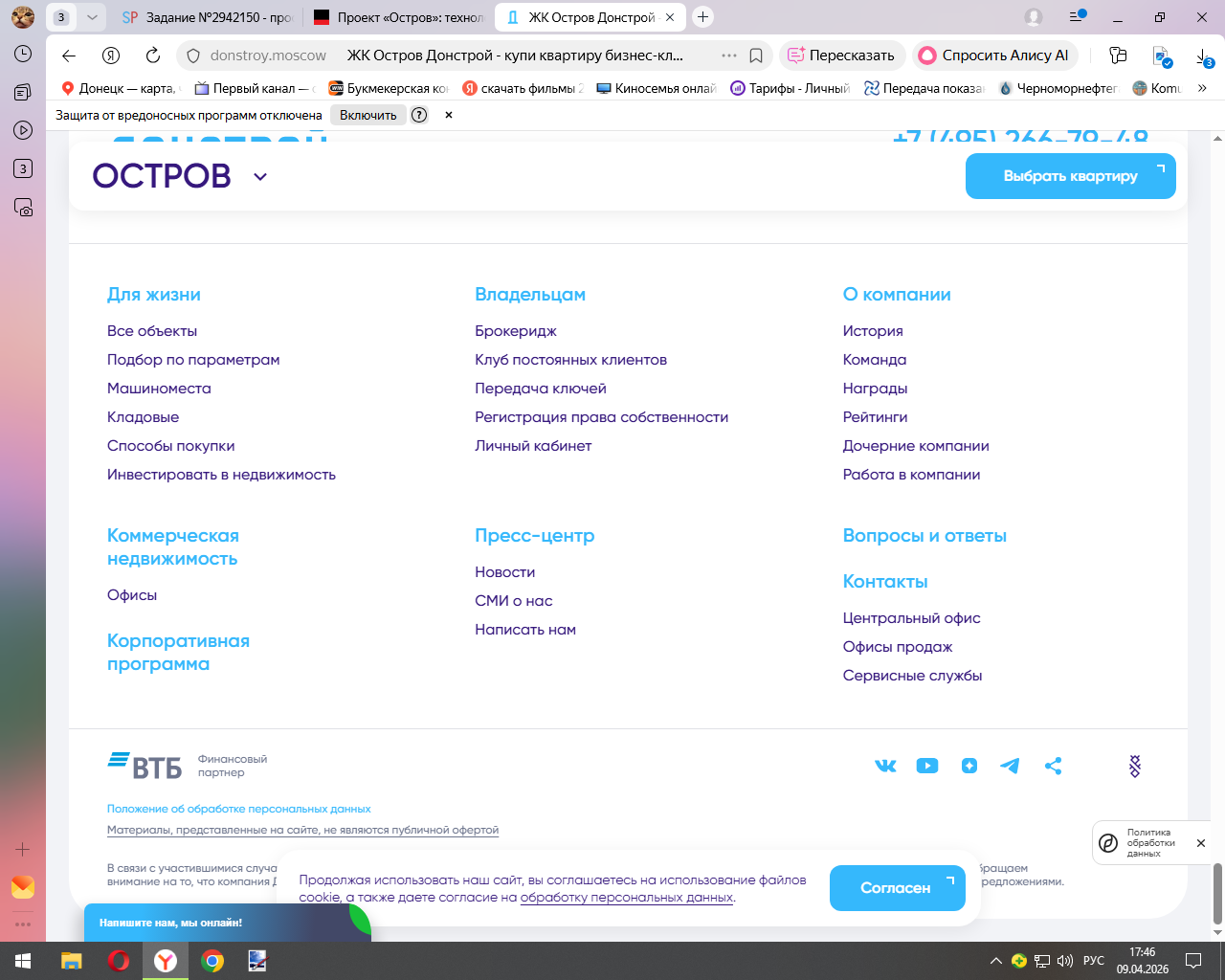
Task: Open обработку персональных данных link in cookie banner
Action: point(627,898)
